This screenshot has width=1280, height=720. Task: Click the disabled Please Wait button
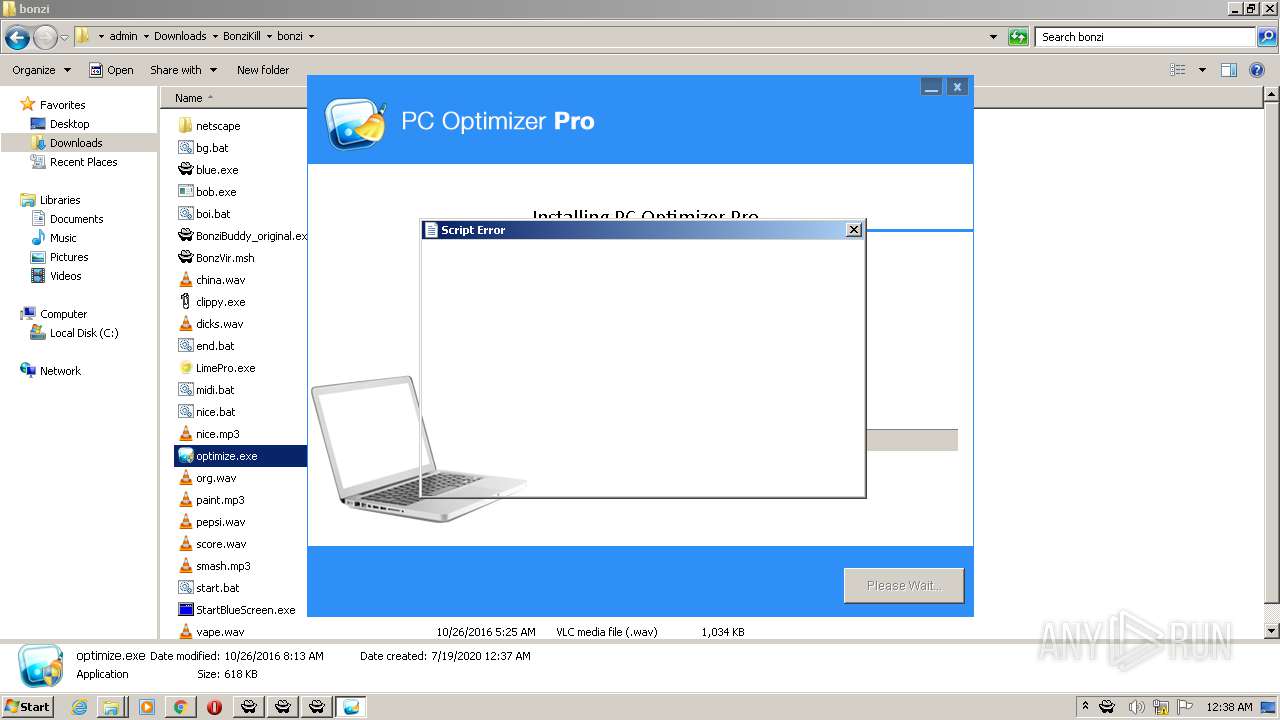point(904,585)
